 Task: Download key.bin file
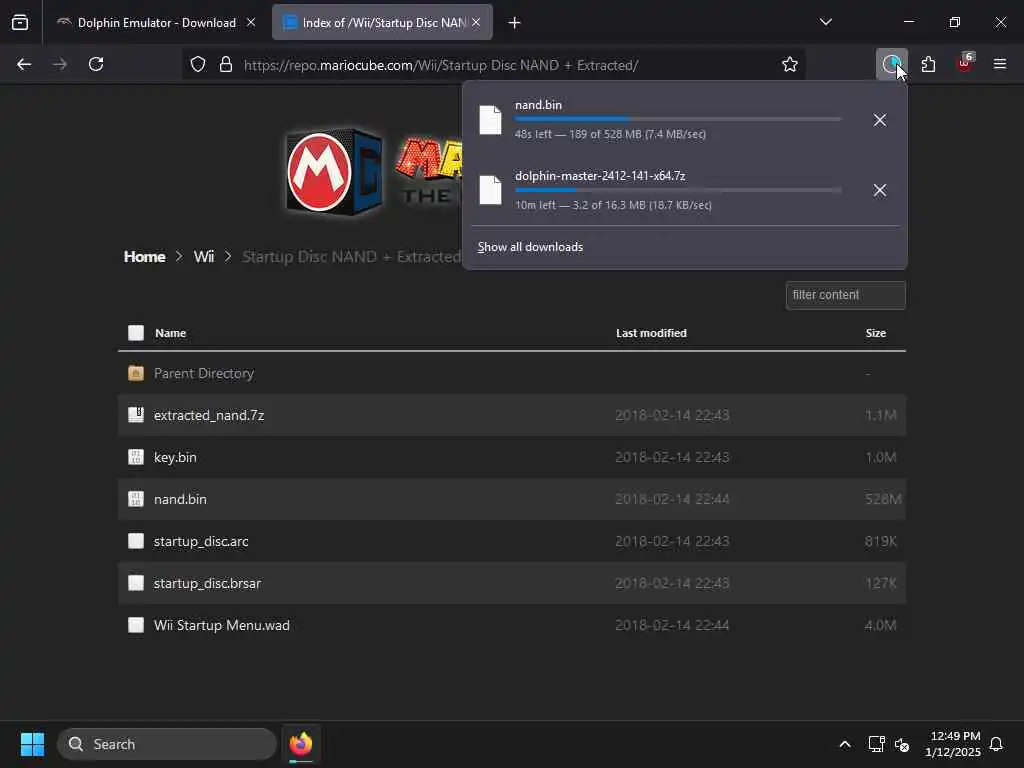(175, 457)
